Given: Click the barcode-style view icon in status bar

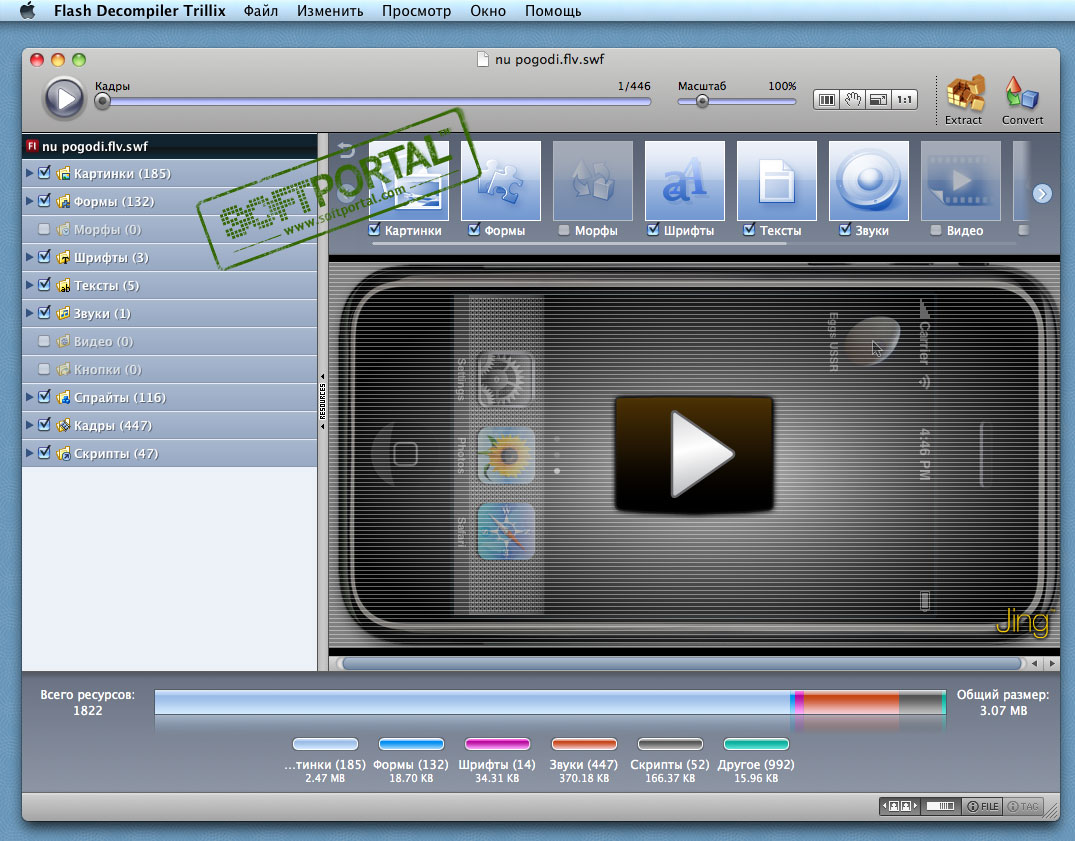Looking at the screenshot, I should click(x=941, y=807).
